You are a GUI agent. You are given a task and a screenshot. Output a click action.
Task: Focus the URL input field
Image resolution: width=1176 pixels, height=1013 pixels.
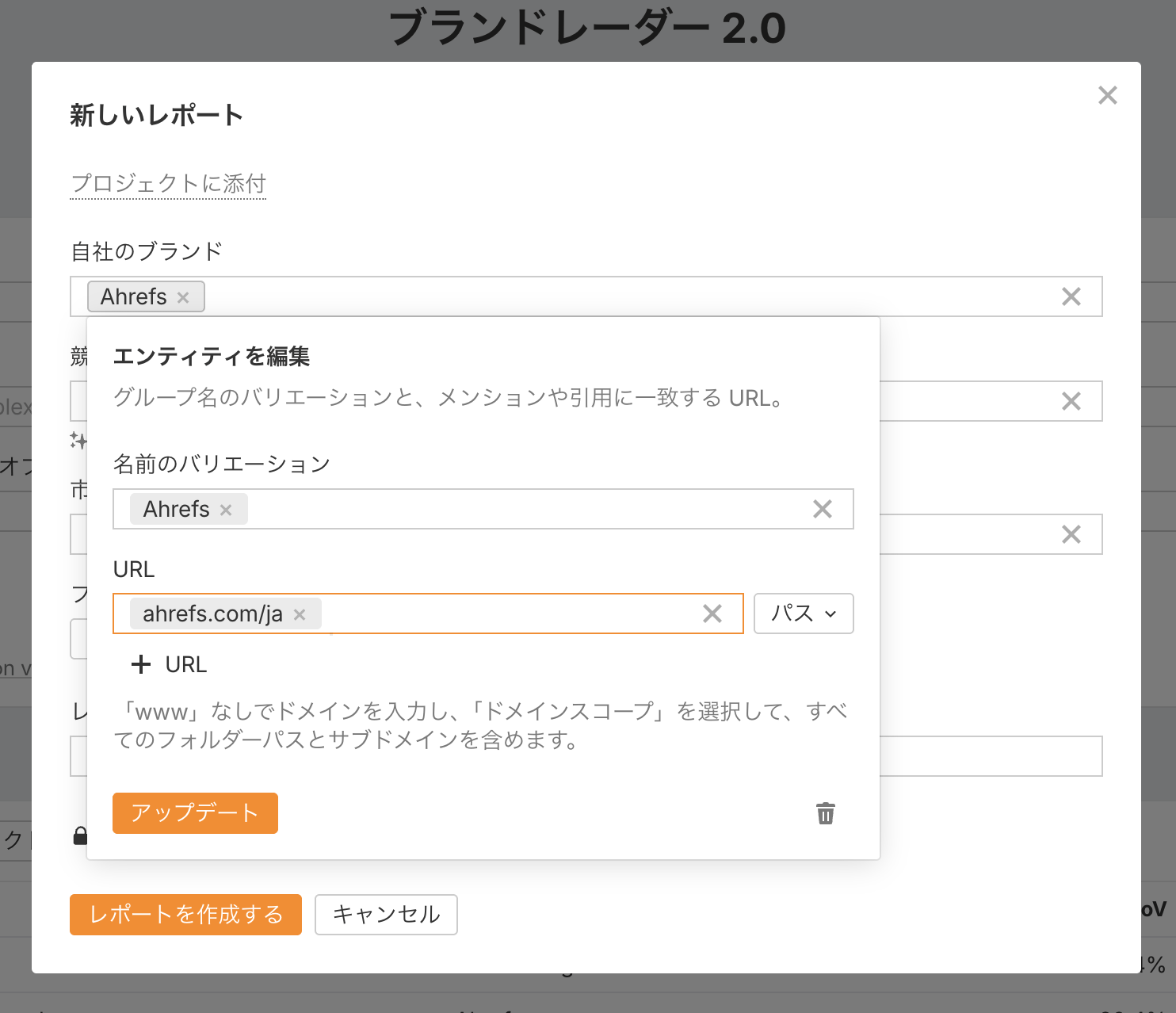pyautogui.click(x=507, y=614)
